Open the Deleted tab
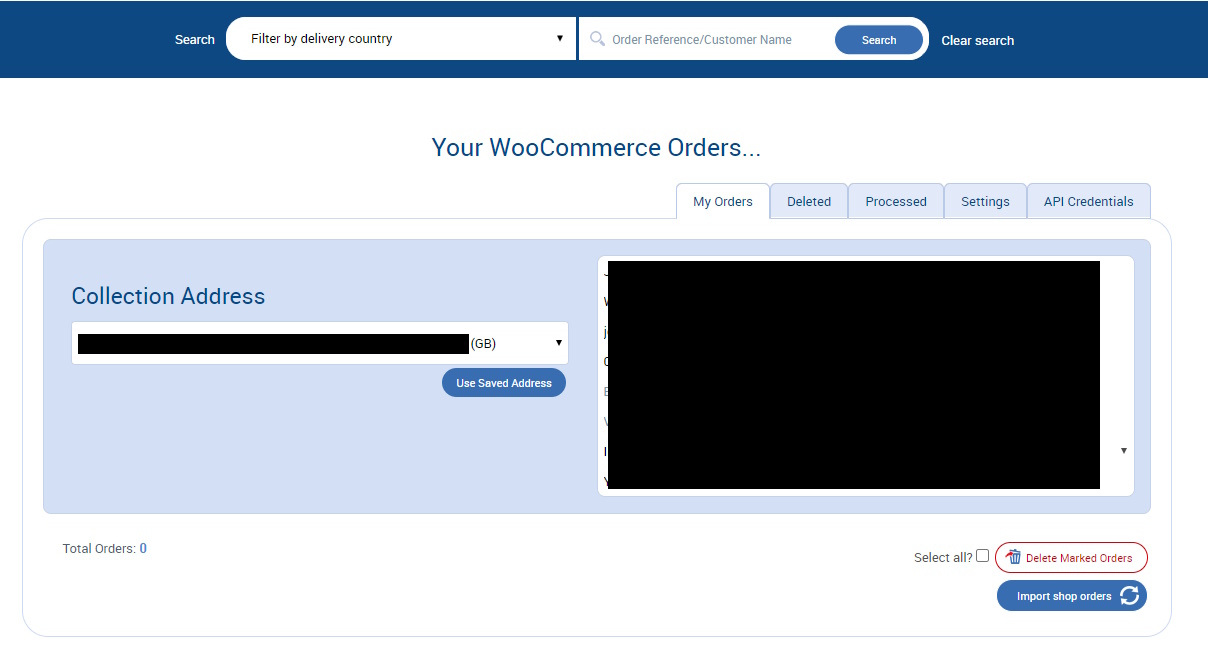Image resolution: width=1208 pixels, height=652 pixels. (809, 201)
